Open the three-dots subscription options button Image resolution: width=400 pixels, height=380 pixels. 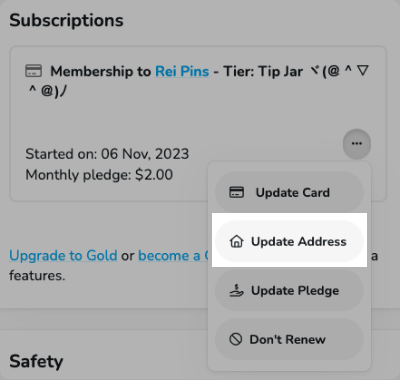pyautogui.click(x=357, y=144)
